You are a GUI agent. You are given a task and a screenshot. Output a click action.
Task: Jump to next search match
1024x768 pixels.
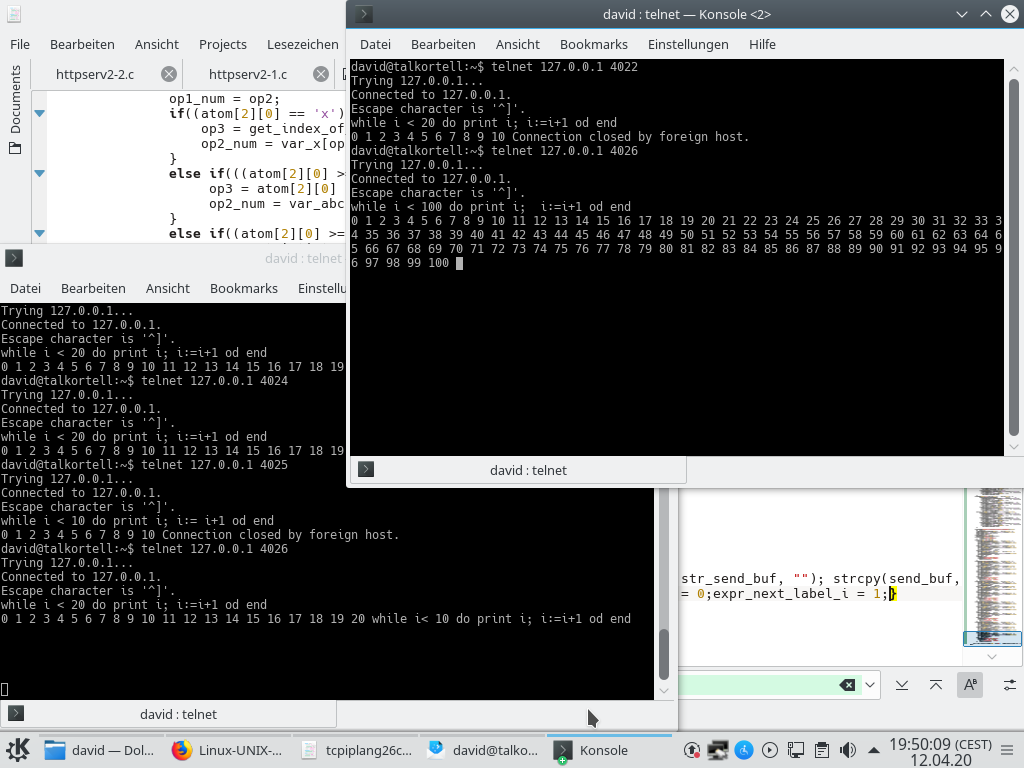tap(902, 685)
